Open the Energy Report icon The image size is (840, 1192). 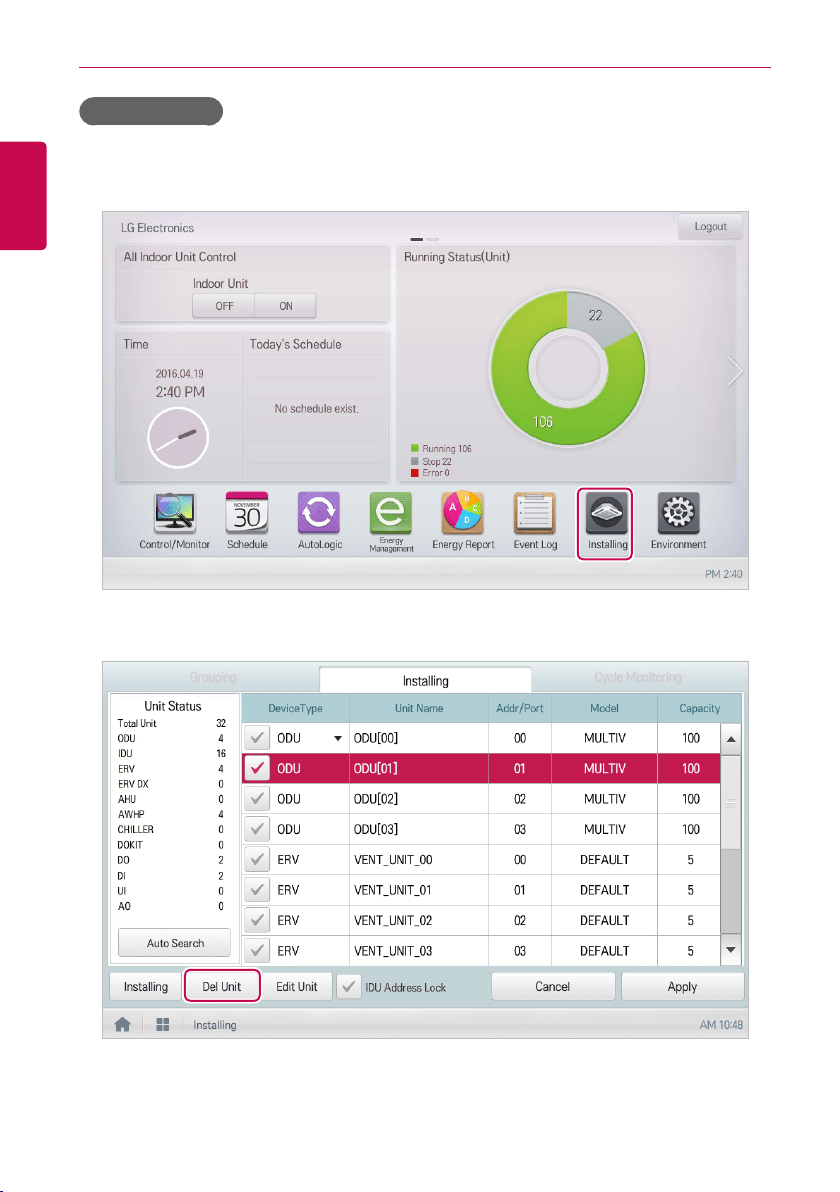(x=463, y=514)
